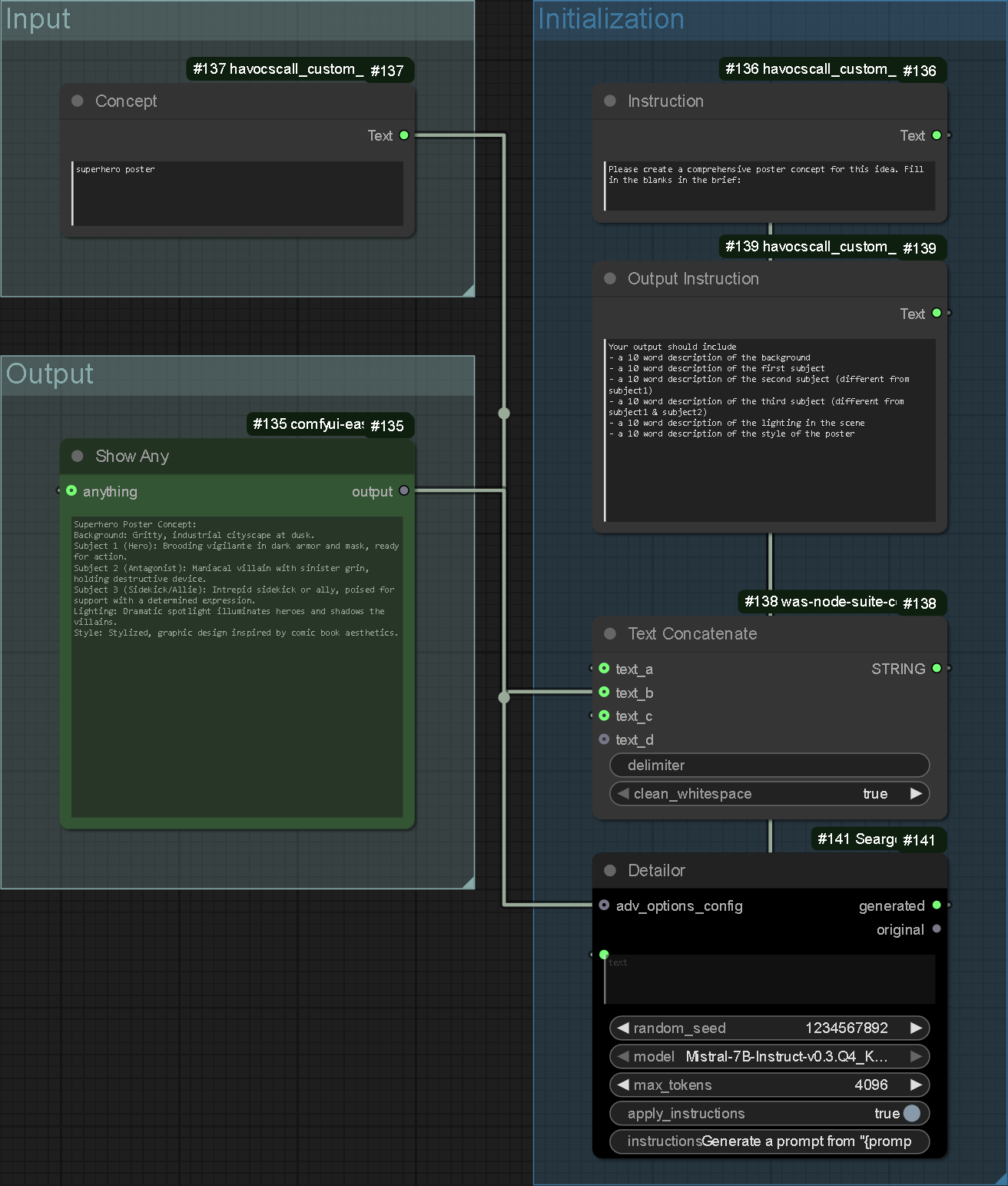Click the #135 comfyui-easy badge
Screen dimensions: 1008x1186
pyautogui.click(x=330, y=424)
